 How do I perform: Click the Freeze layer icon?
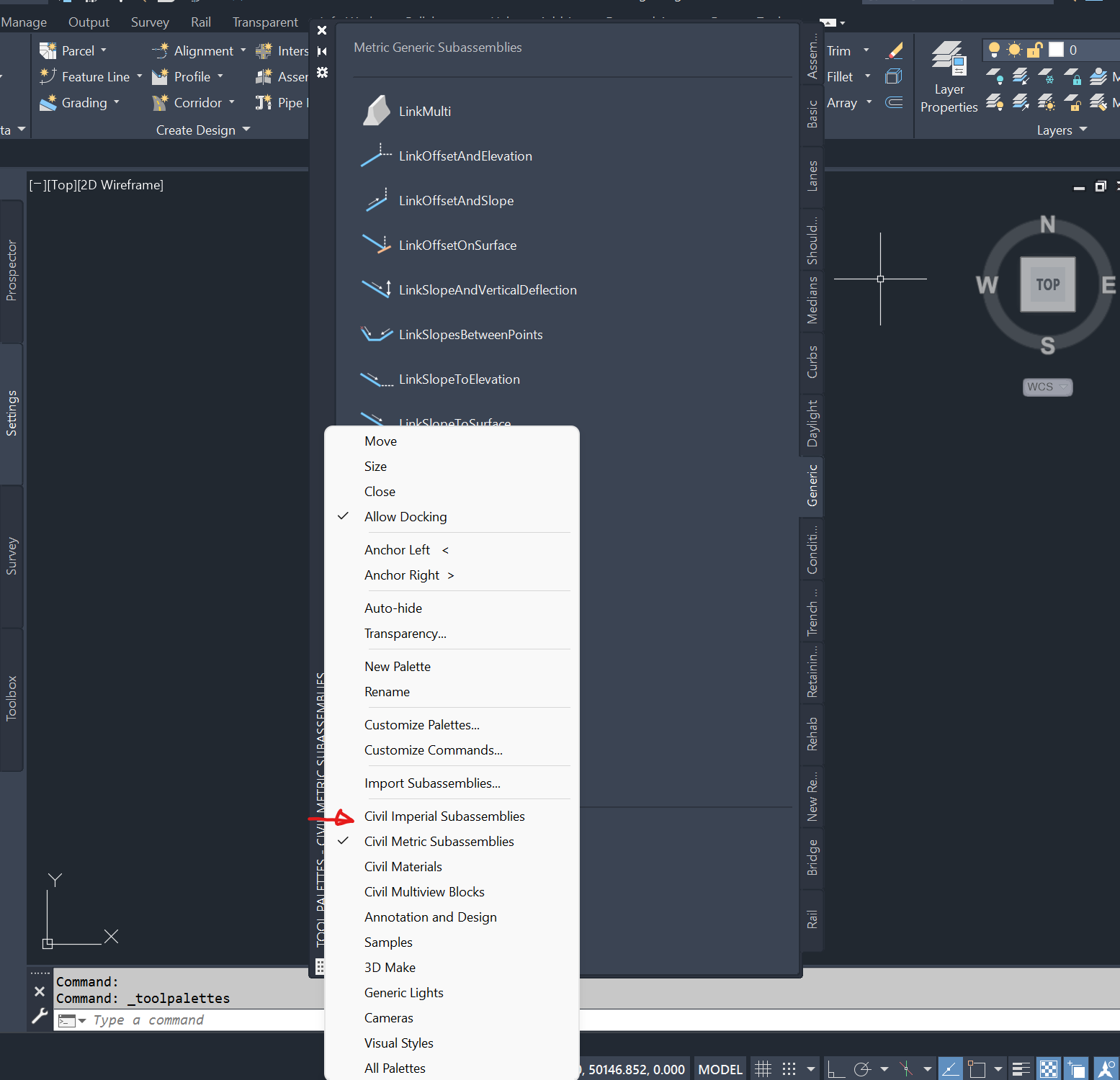click(x=1013, y=50)
